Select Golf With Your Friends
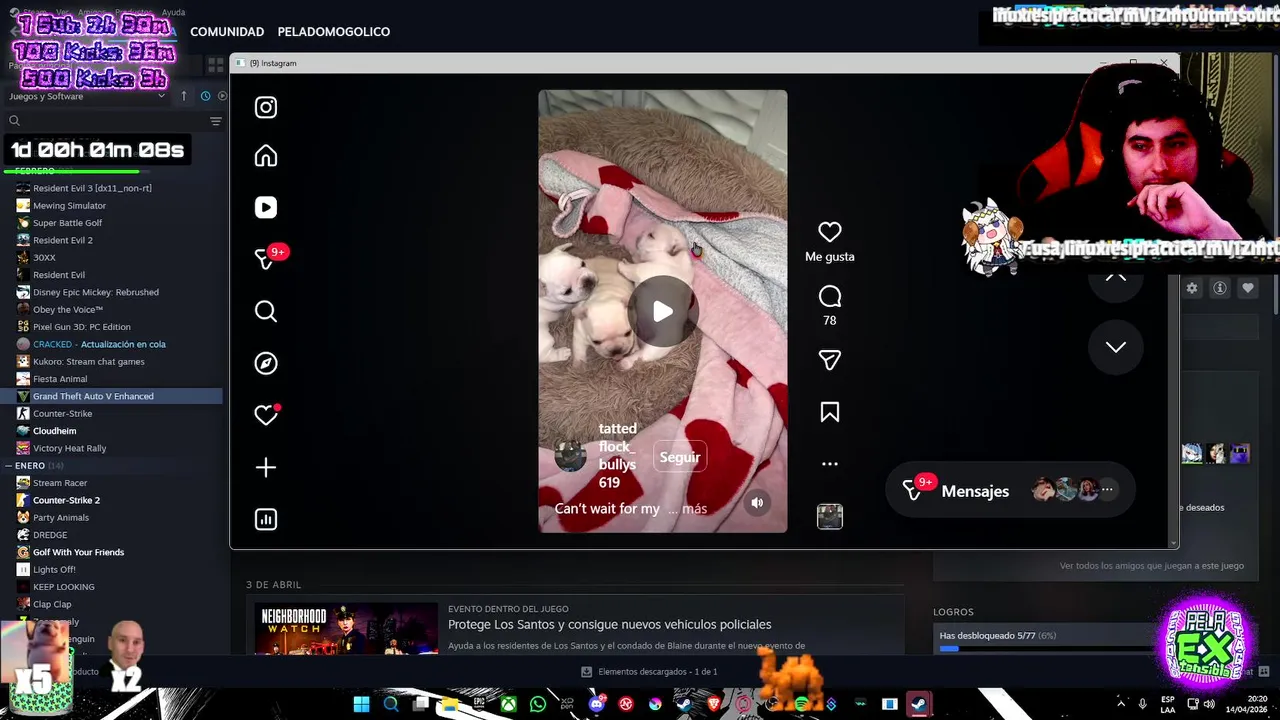 pyautogui.click(x=78, y=552)
